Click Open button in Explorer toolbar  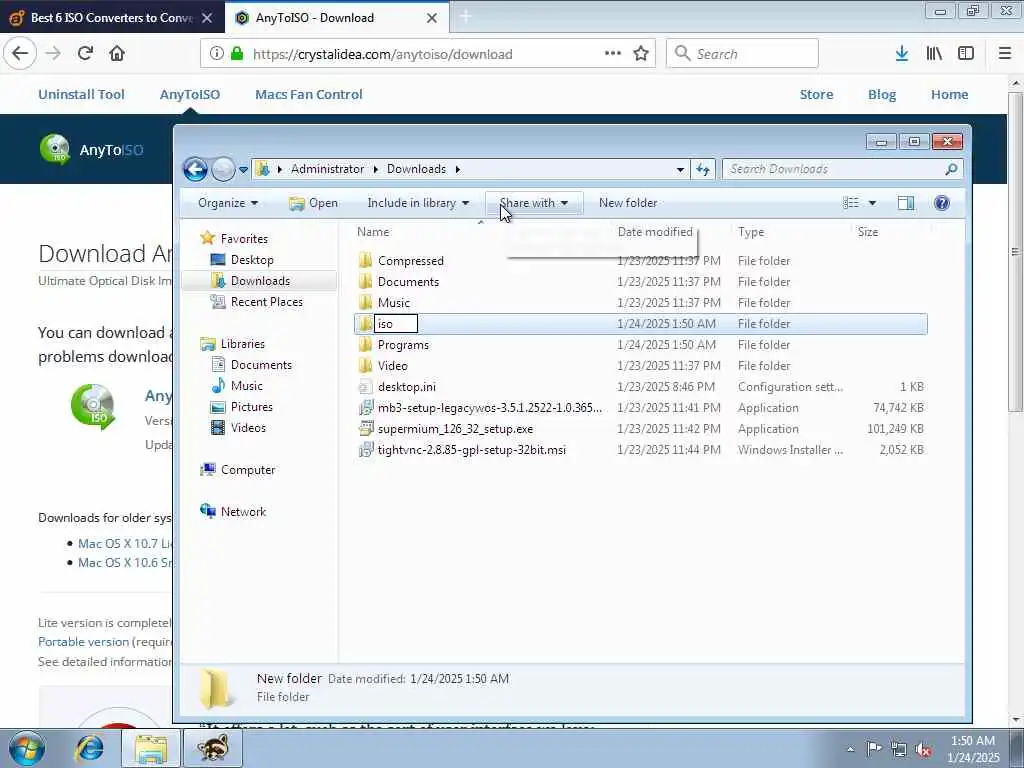point(313,203)
